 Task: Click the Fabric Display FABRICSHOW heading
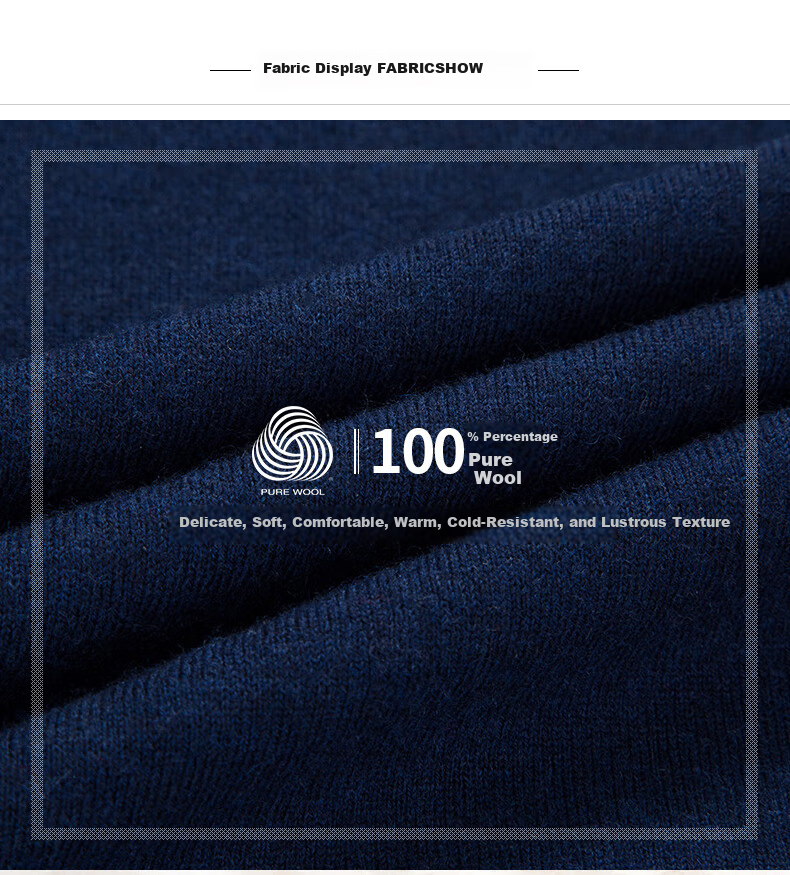point(373,68)
